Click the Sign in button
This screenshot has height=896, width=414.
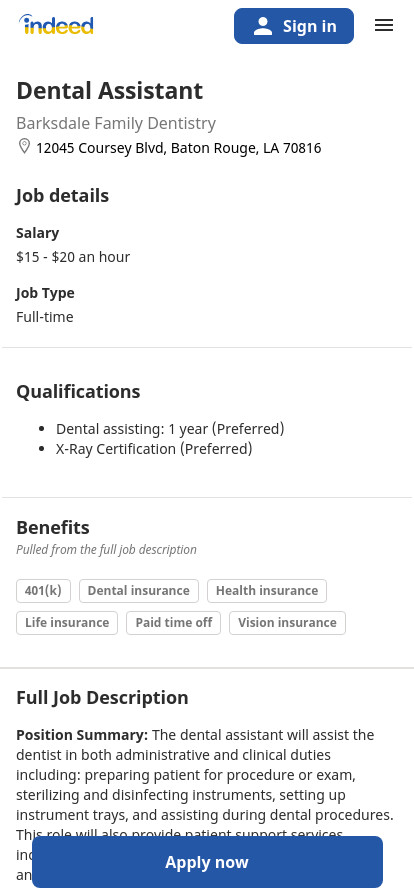click(x=294, y=26)
